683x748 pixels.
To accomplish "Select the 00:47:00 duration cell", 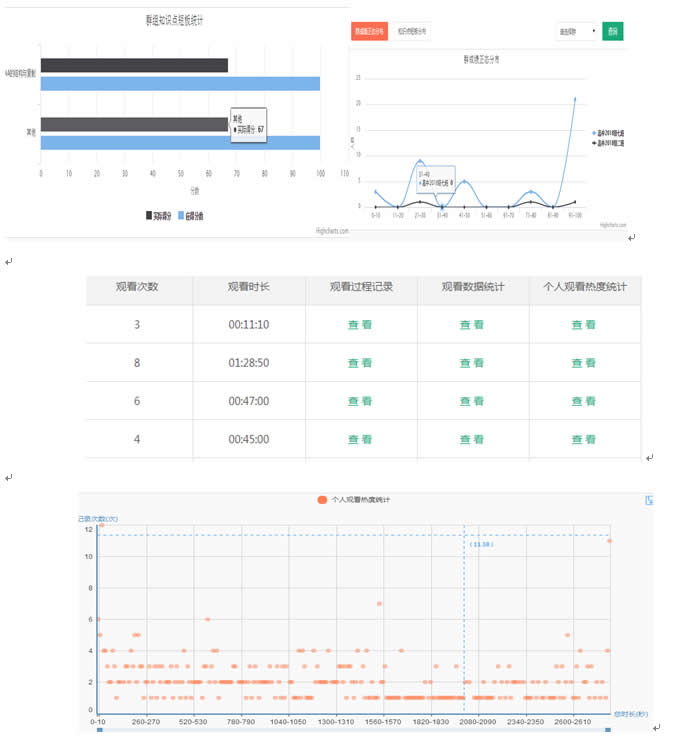I will click(x=248, y=401).
